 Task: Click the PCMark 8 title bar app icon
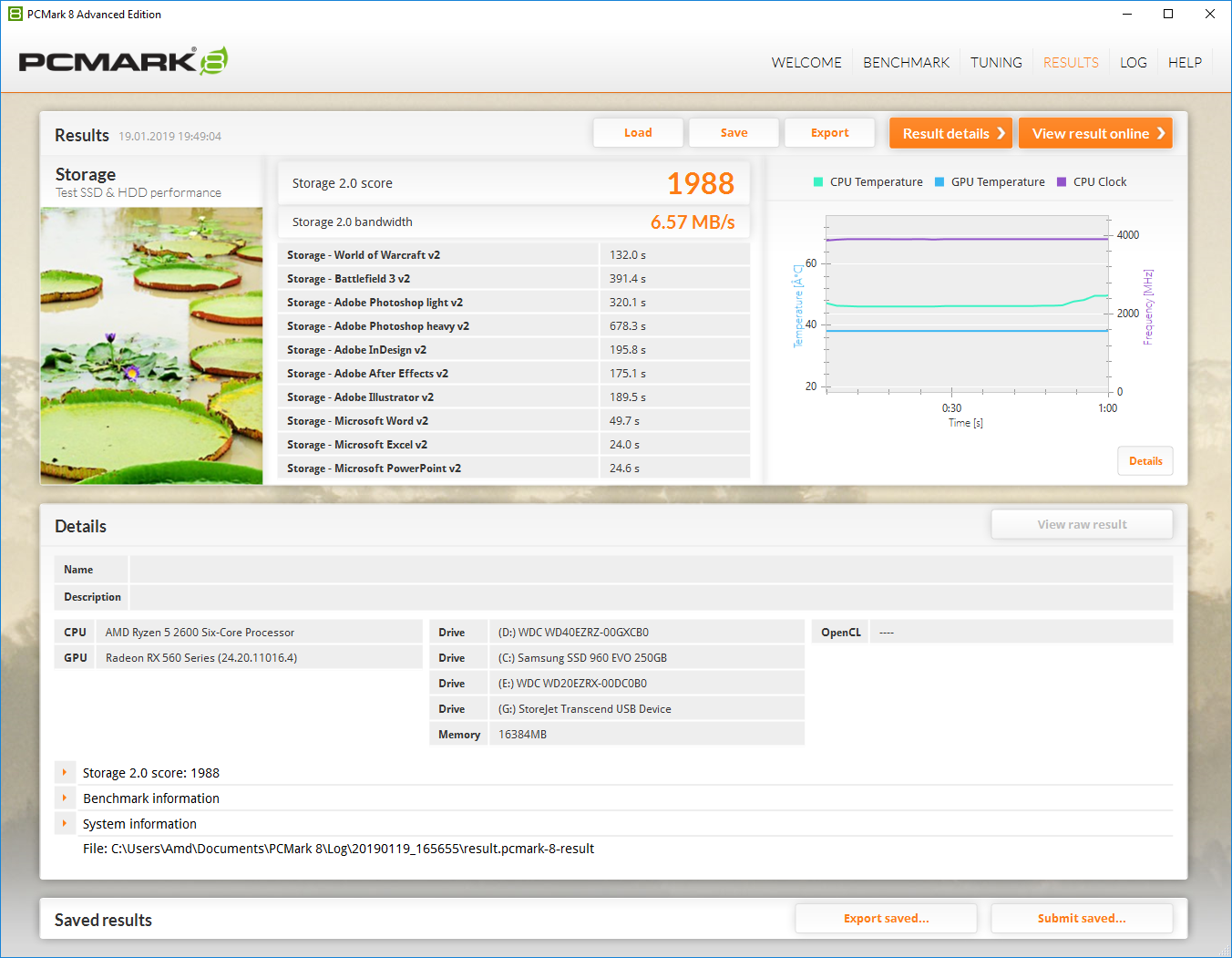click(x=15, y=14)
